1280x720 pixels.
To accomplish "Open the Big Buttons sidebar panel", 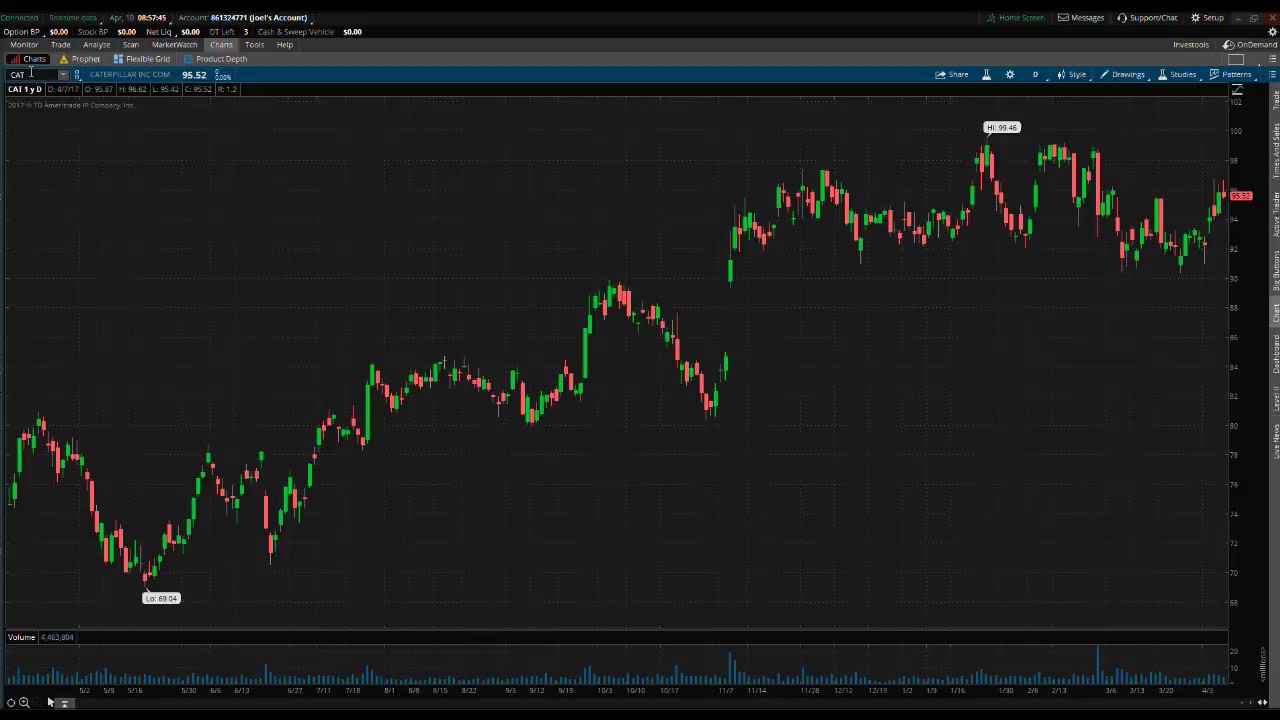I will 1275,271.
